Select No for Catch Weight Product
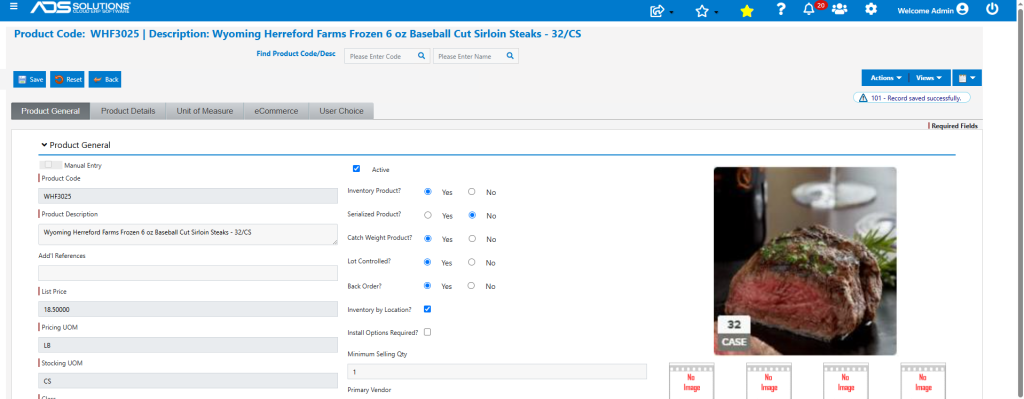 [x=472, y=238]
